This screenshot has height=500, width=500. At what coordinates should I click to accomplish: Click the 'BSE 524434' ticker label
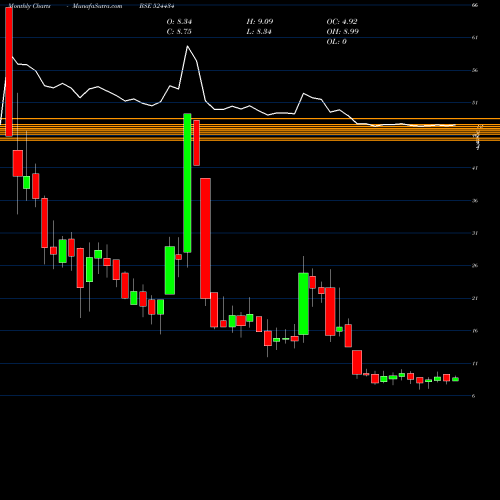[157, 6]
